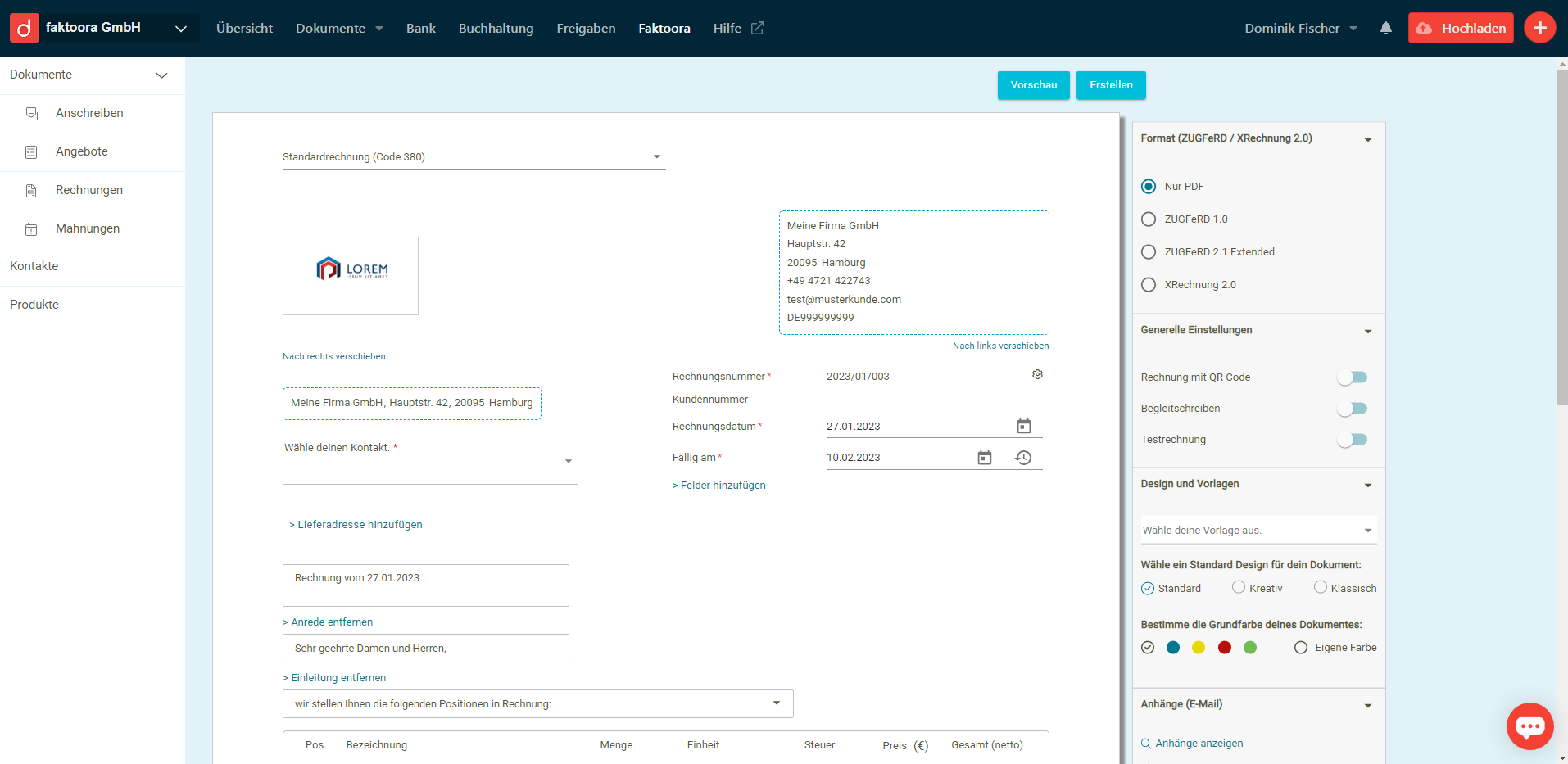Image resolution: width=1568 pixels, height=764 pixels.
Task: Click the Vorschau button
Action: pyautogui.click(x=1033, y=85)
